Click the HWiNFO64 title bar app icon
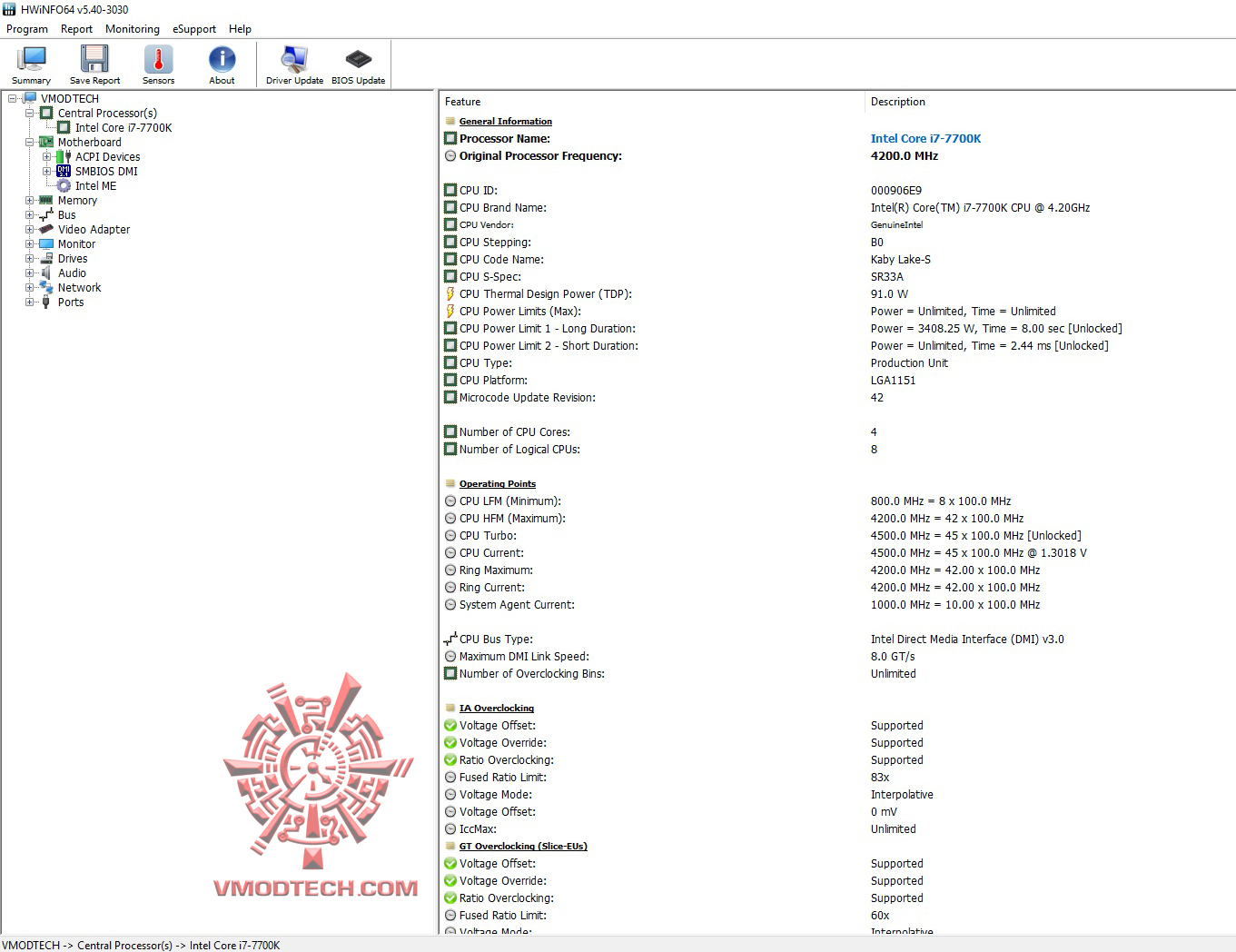The height and width of the screenshot is (952, 1236). [x=9, y=9]
